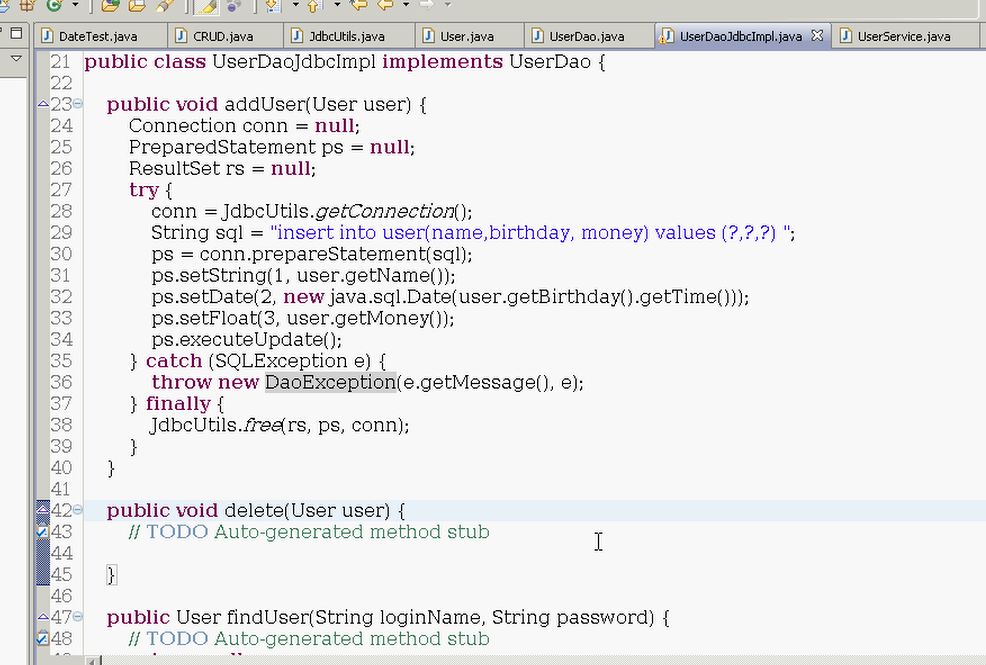Screen dimensions: 986x665
Task: Click Last Edit Location arrow icon
Action: (358, 5)
